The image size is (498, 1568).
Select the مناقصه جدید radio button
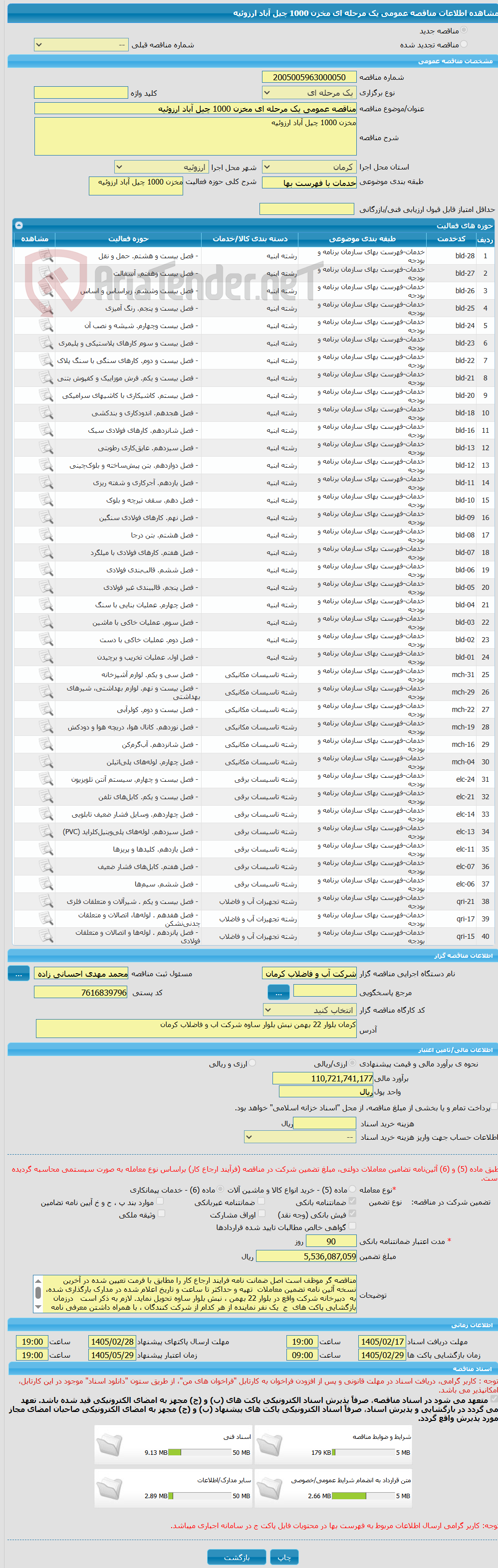tap(464, 30)
